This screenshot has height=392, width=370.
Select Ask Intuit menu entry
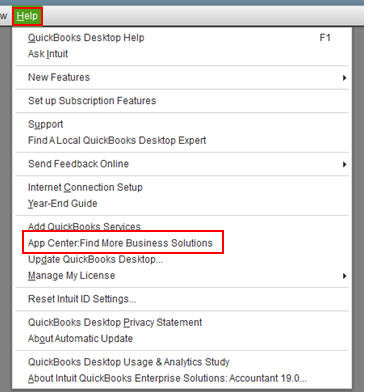click(x=182, y=54)
